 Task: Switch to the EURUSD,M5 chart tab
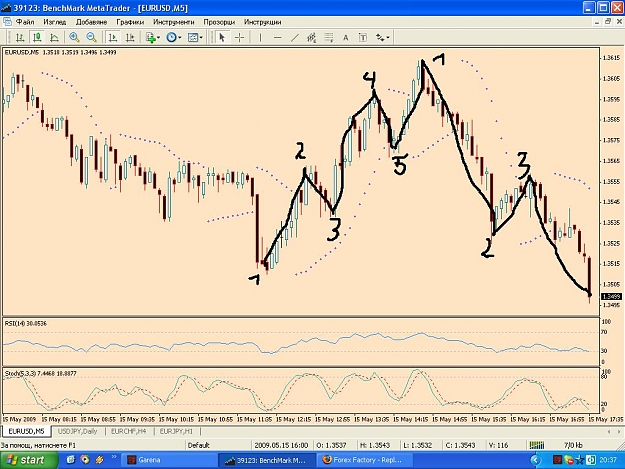coord(26,431)
